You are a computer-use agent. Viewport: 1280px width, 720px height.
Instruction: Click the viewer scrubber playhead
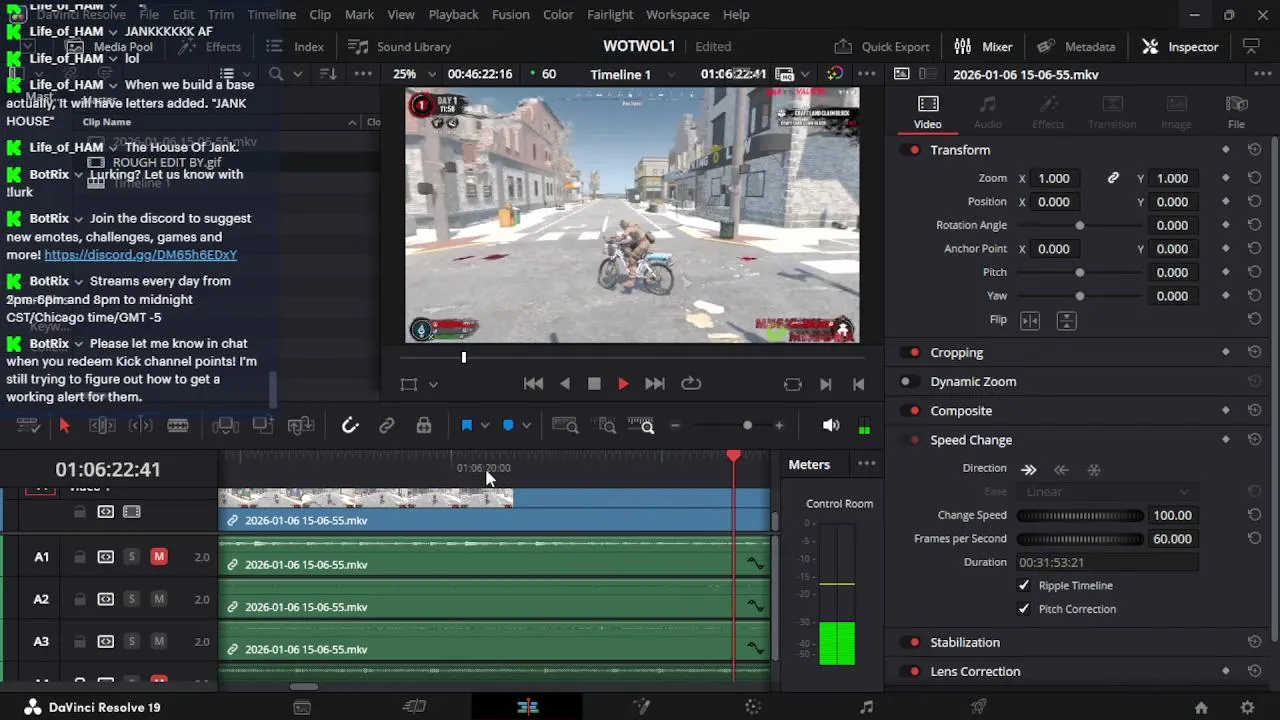[x=463, y=357]
